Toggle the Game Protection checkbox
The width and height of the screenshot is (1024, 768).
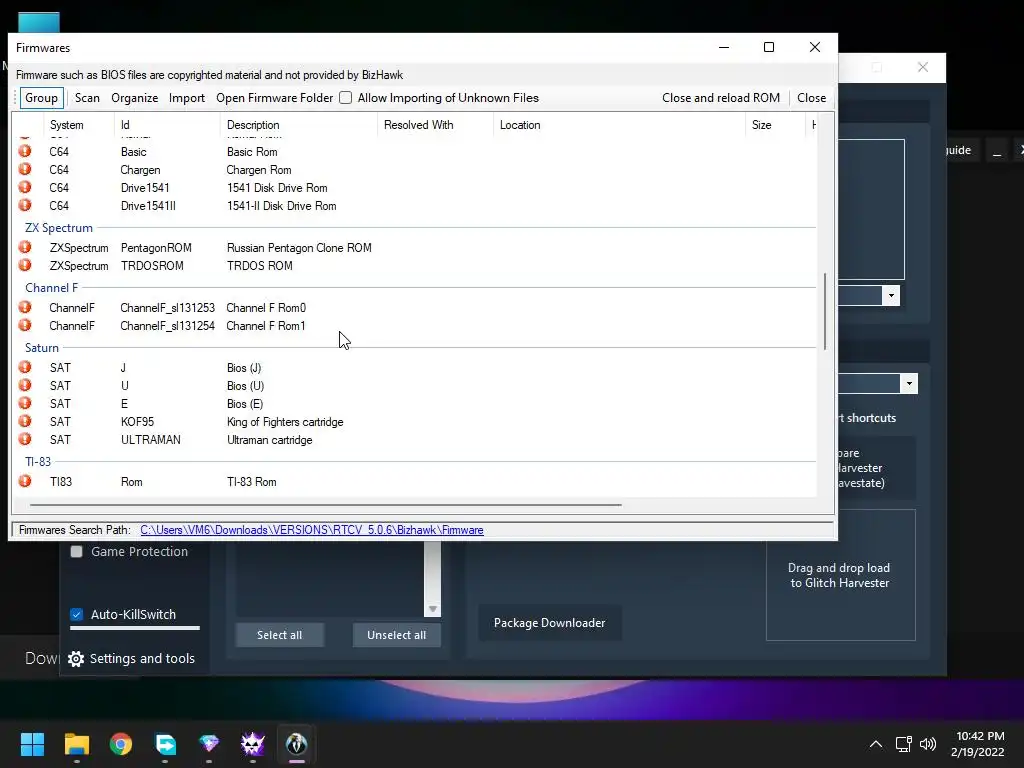coord(76,552)
